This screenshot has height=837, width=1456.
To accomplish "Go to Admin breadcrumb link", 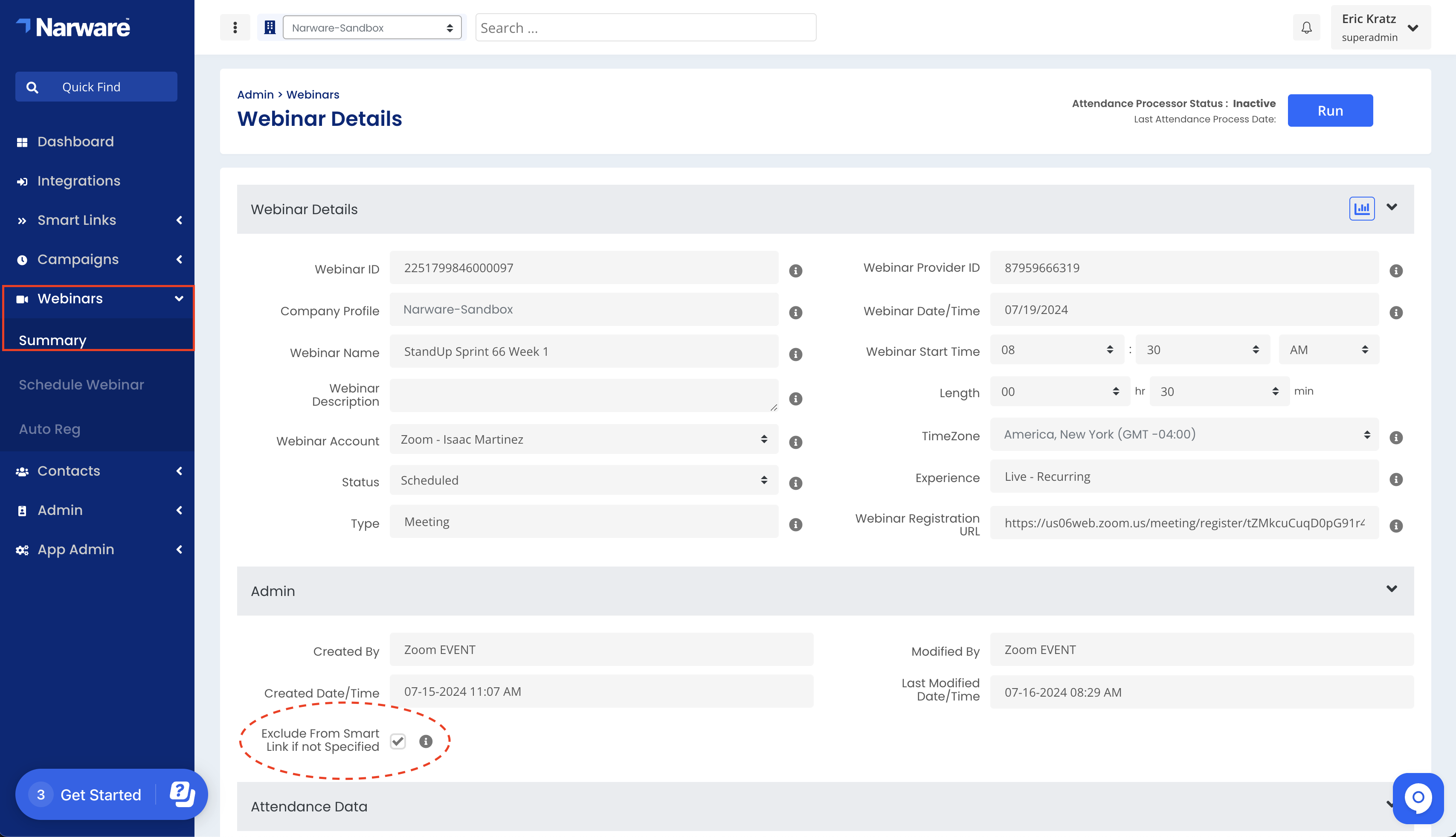I will point(255,94).
